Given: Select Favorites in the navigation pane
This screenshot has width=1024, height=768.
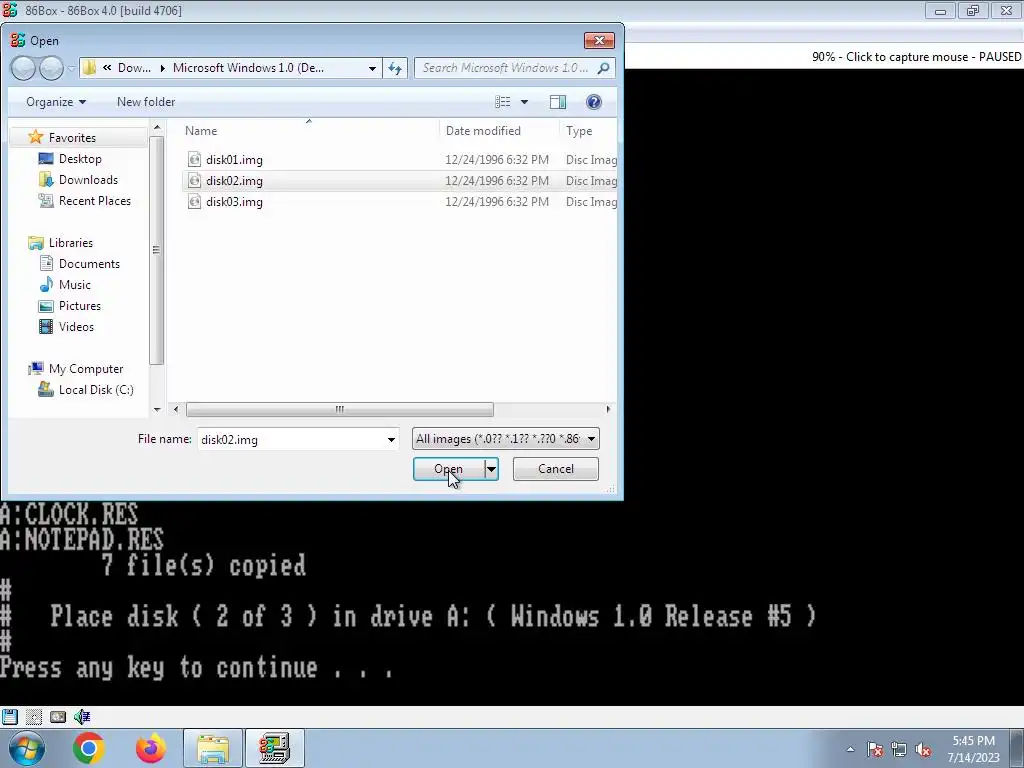Looking at the screenshot, I should pyautogui.click(x=72, y=138).
